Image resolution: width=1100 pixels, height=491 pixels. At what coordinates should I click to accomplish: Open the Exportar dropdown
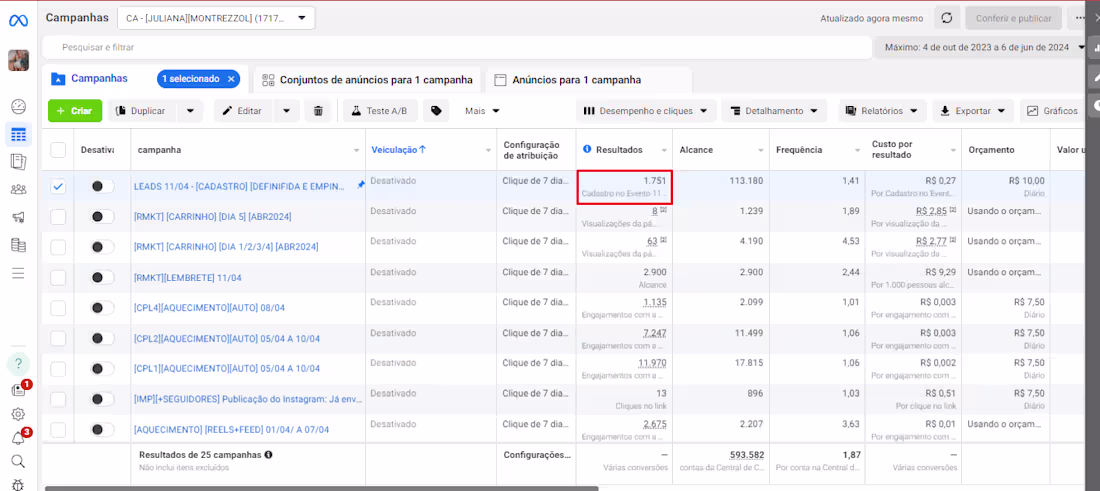tap(972, 111)
